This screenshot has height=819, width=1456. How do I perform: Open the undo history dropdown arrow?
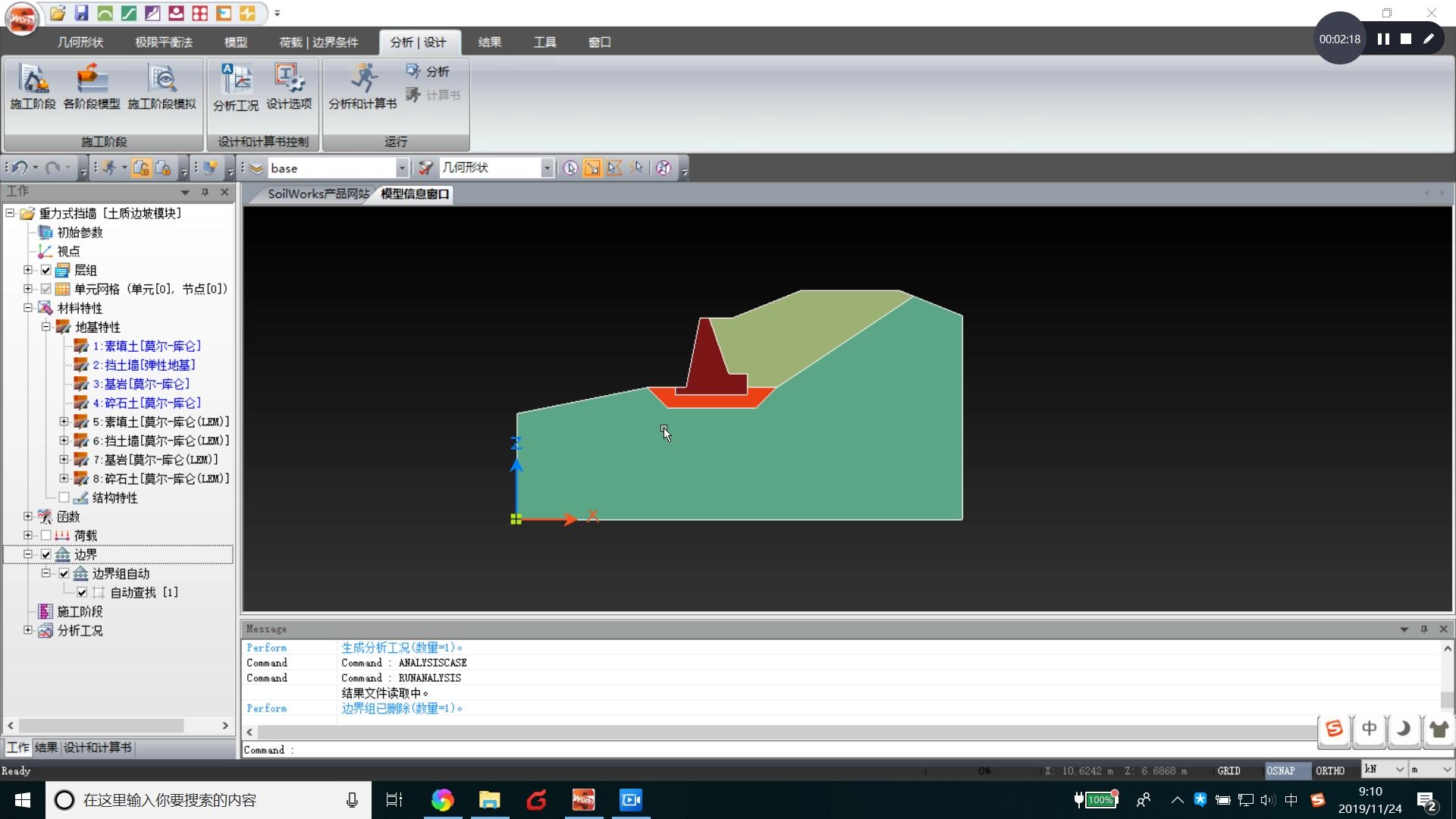click(x=35, y=168)
